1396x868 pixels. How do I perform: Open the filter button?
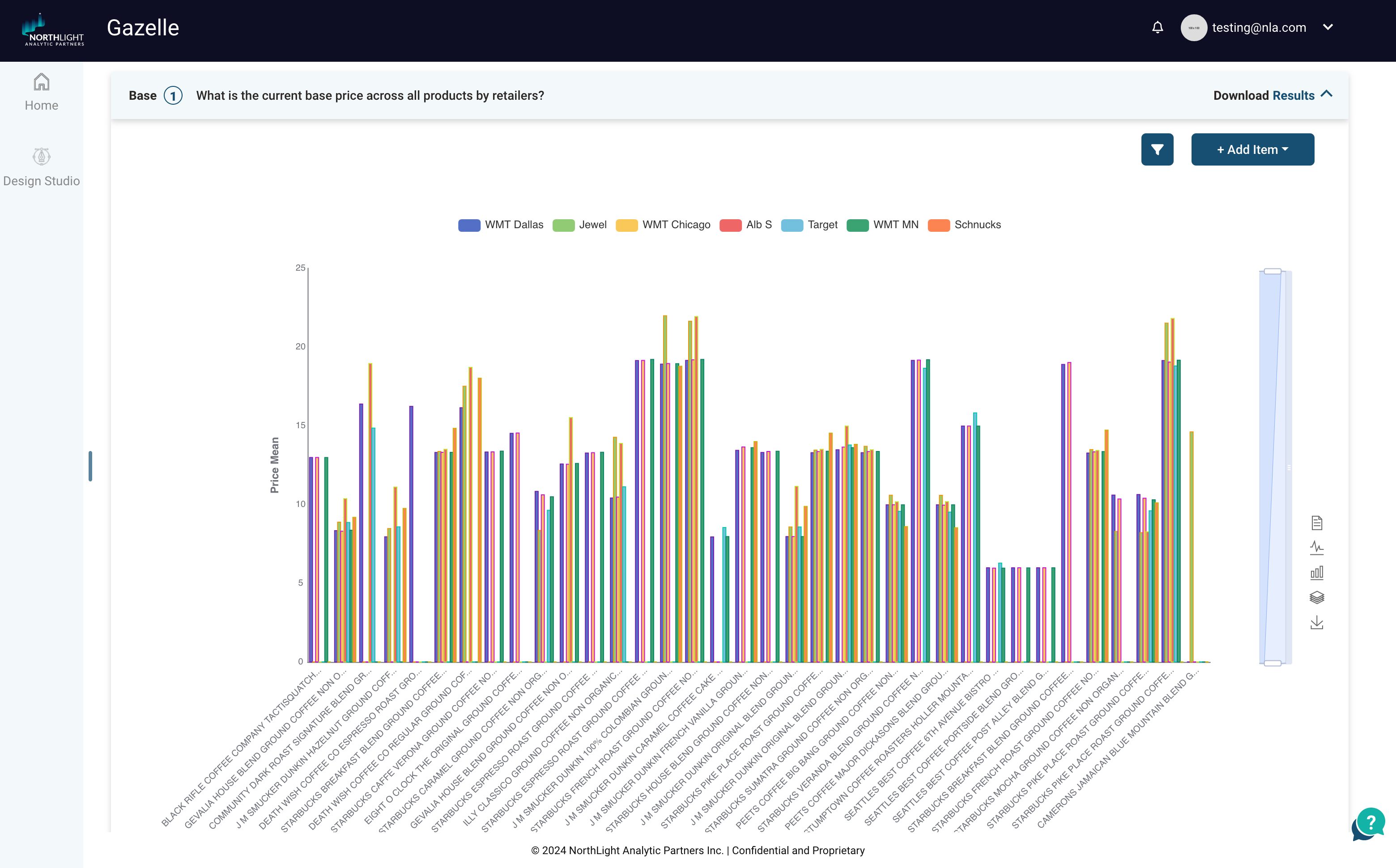tap(1157, 149)
